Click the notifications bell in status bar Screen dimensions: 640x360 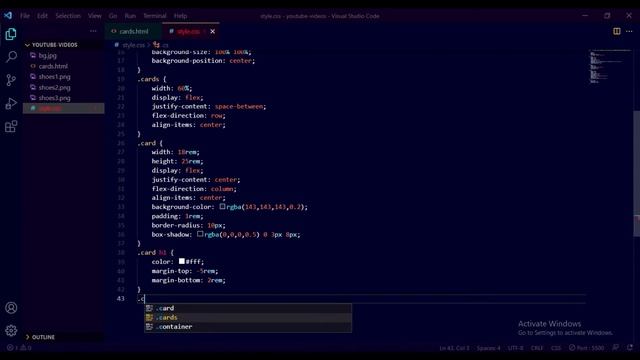[x=629, y=347]
